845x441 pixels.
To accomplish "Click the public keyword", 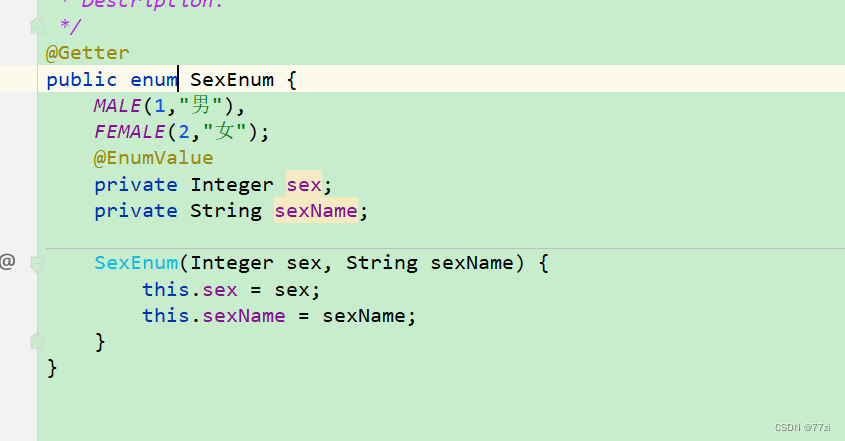I will [82, 80].
